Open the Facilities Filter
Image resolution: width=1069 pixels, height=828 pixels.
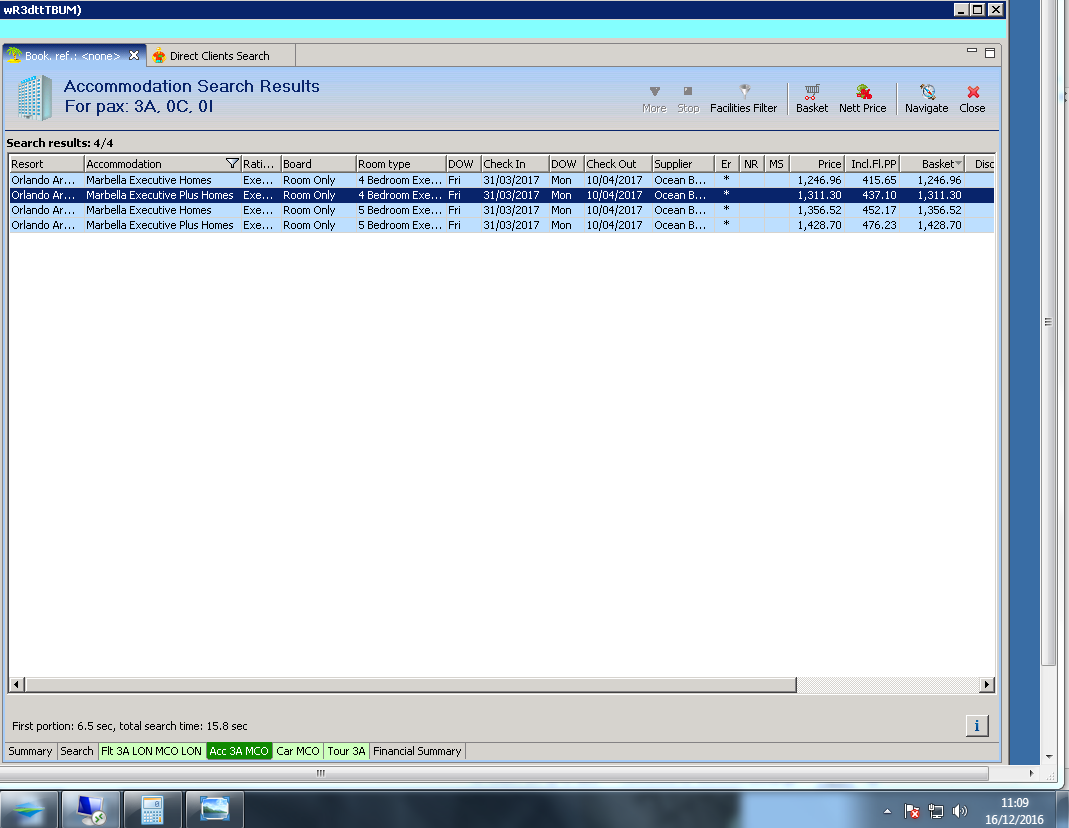point(743,99)
